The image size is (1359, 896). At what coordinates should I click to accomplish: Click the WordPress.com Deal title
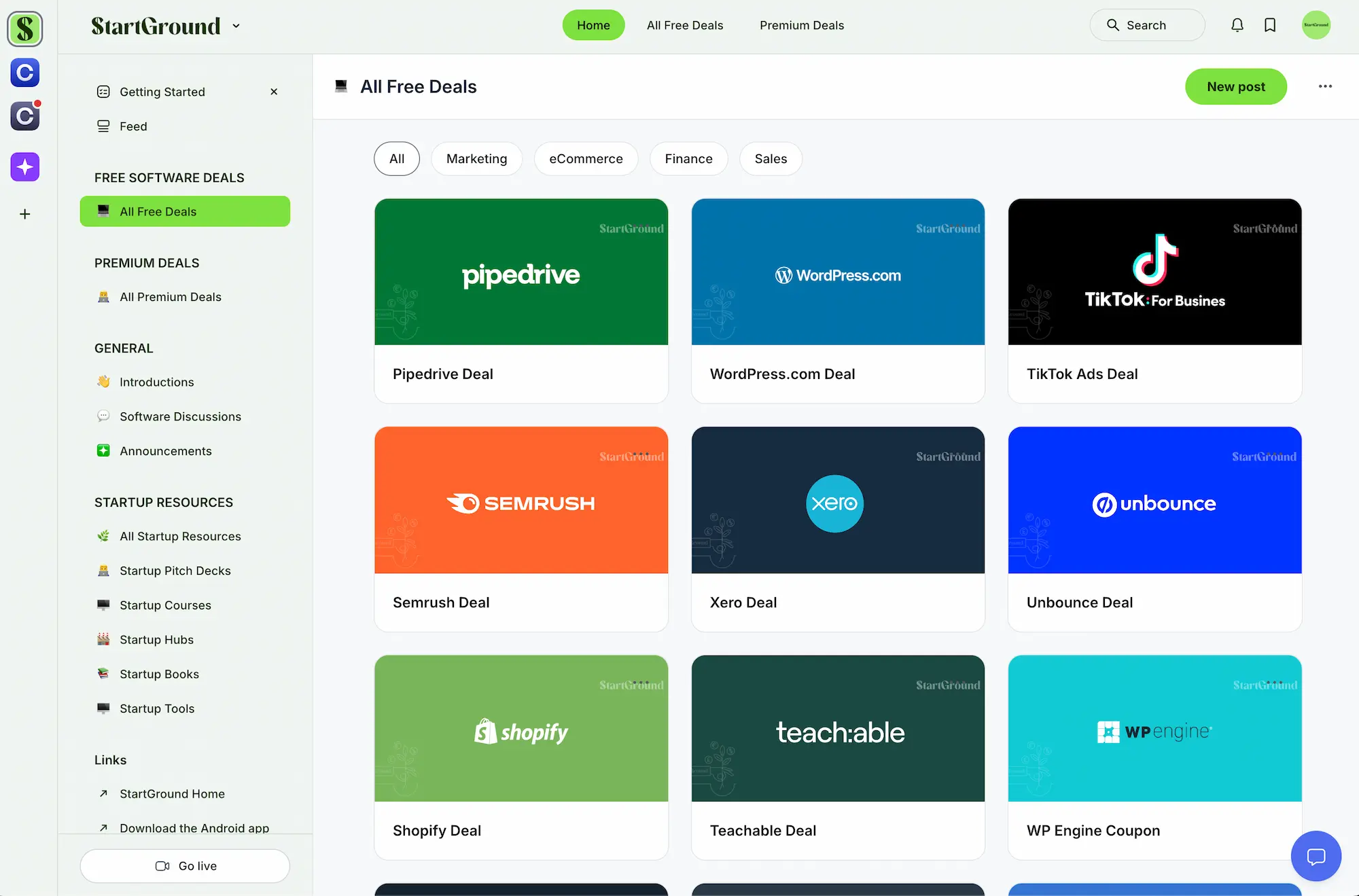[x=782, y=374]
